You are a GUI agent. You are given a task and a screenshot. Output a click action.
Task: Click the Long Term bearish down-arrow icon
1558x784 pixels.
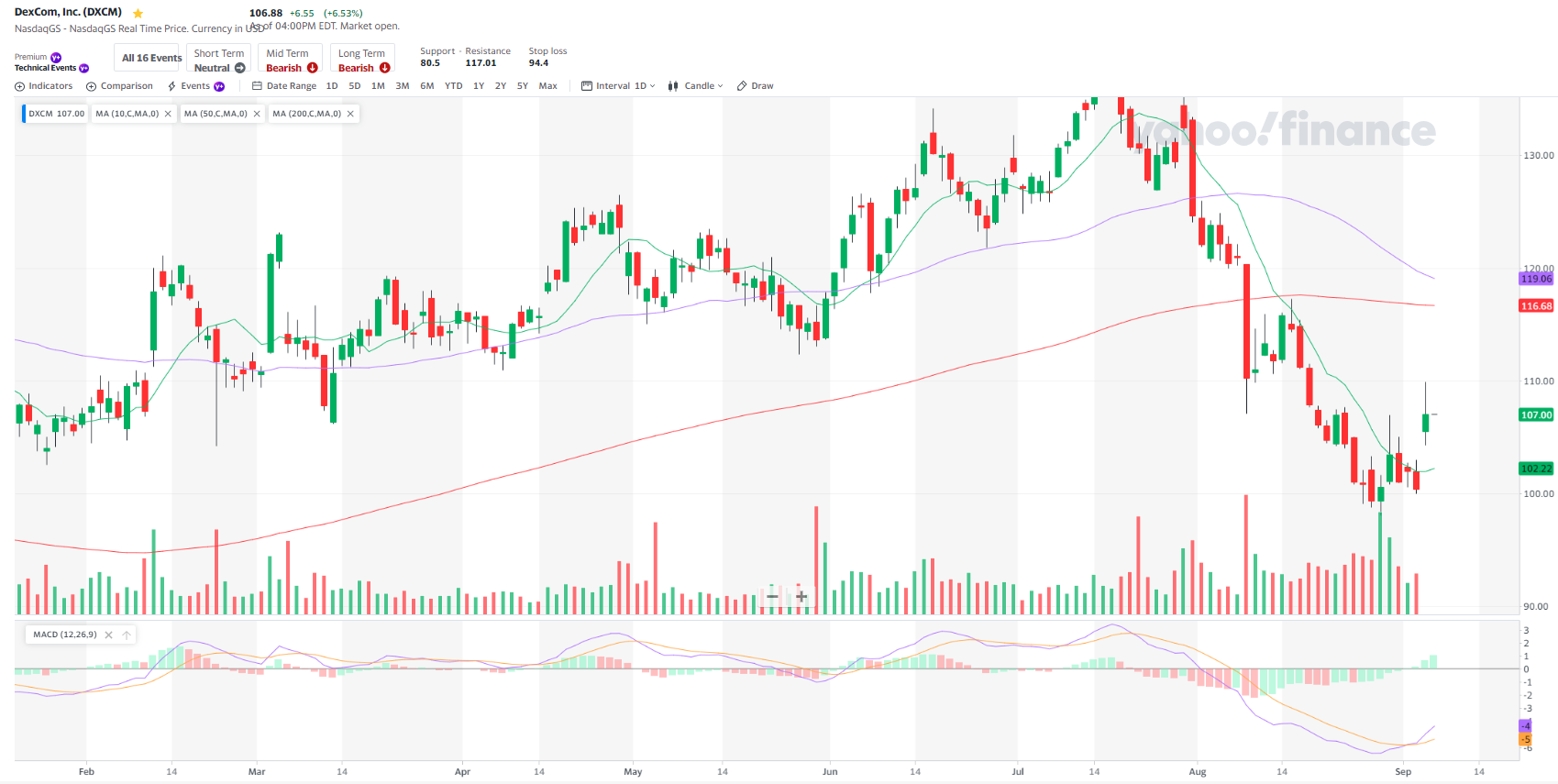[385, 68]
